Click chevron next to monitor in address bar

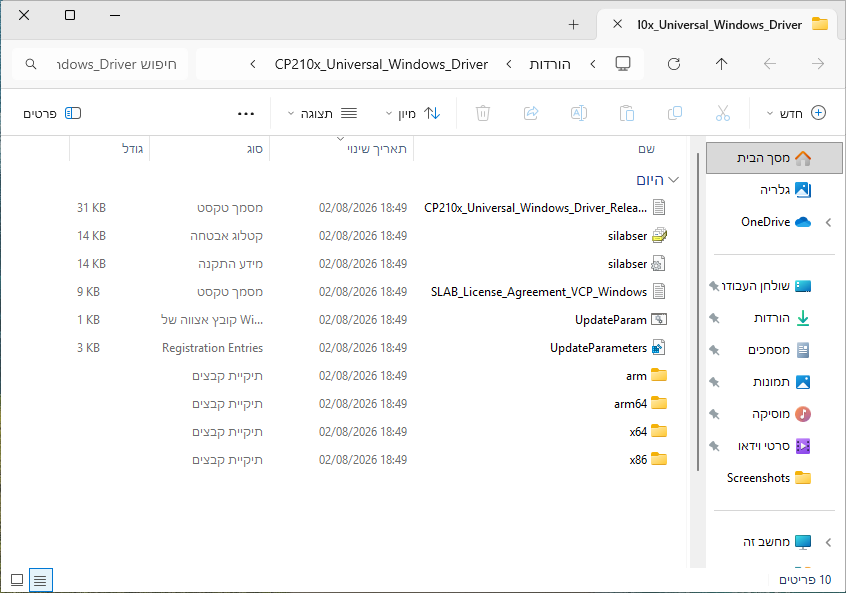[x=593, y=64]
